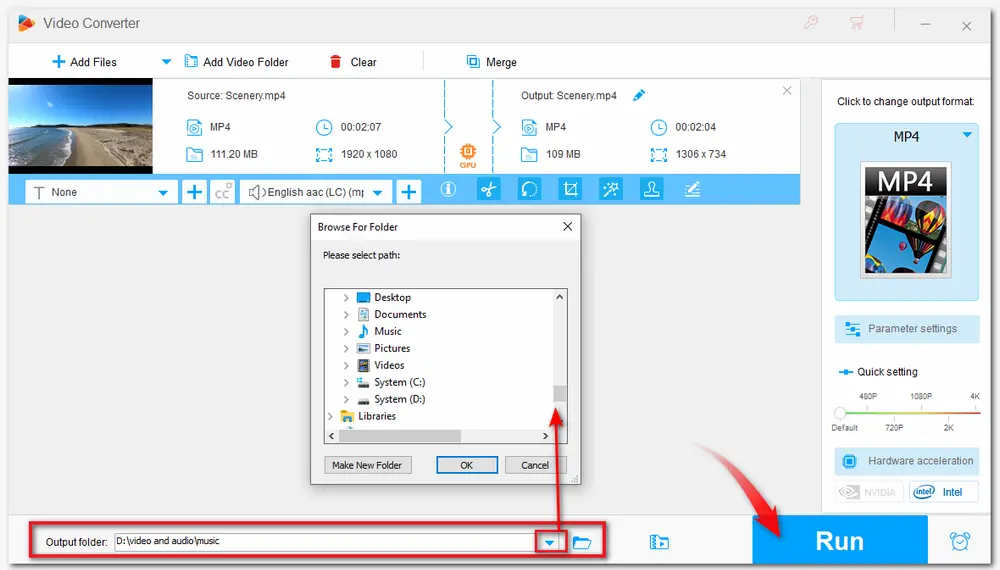Image resolution: width=1000 pixels, height=570 pixels.
Task: Open the output folder path dropdown arrow
Action: pos(549,543)
